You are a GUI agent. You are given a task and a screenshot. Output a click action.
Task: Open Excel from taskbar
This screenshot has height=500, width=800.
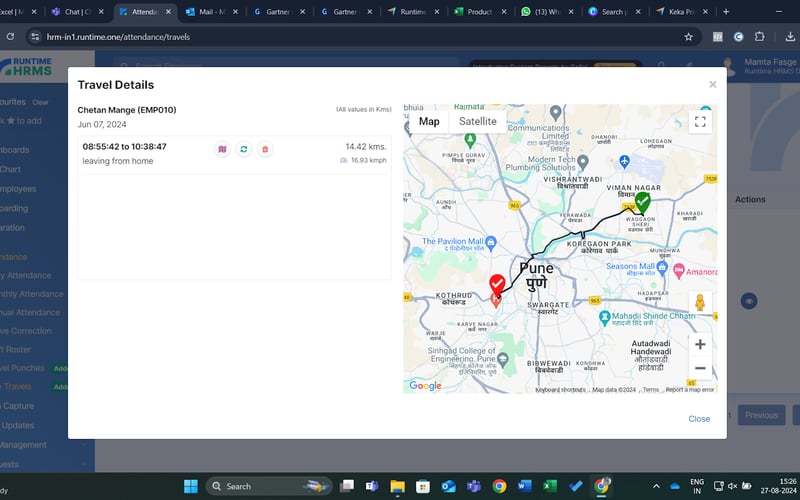(550, 486)
